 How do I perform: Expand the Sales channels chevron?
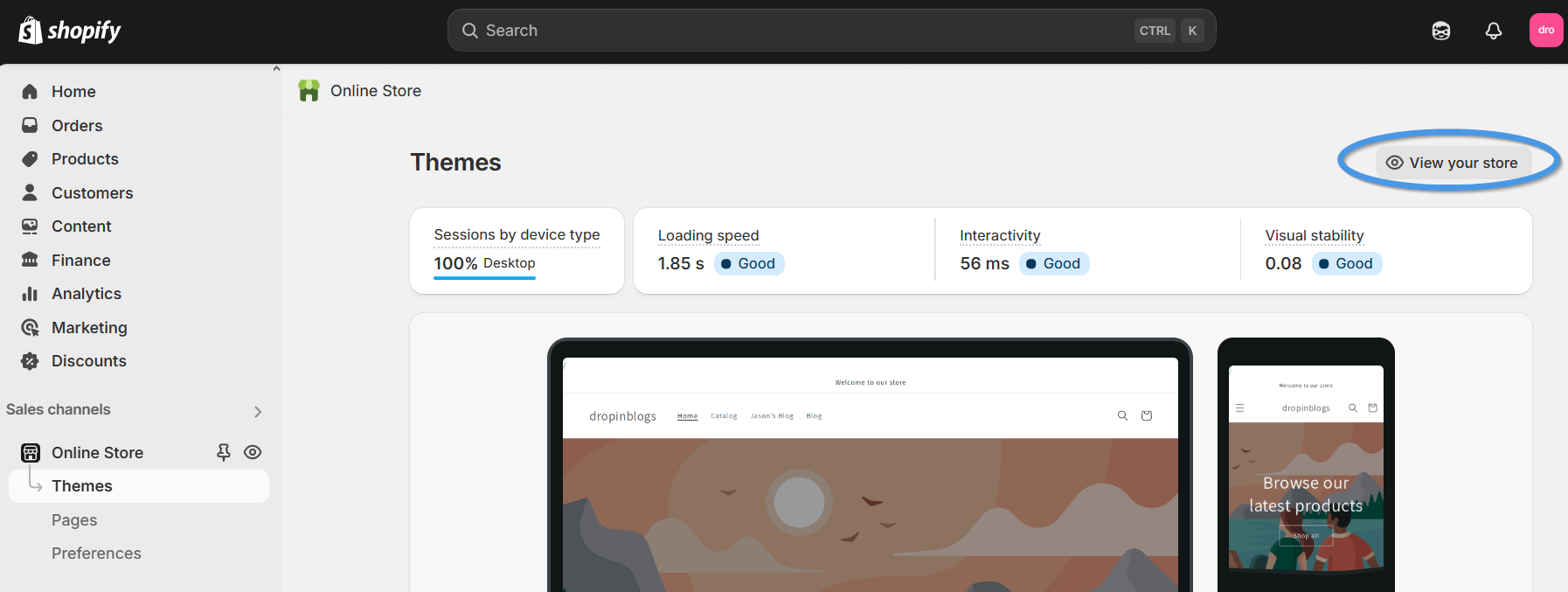click(x=258, y=411)
